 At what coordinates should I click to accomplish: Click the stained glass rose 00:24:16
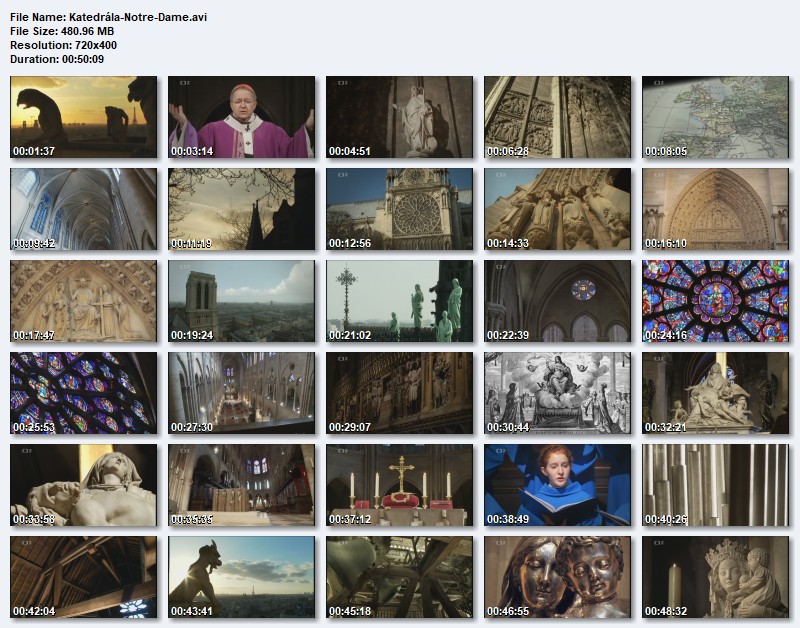click(x=715, y=301)
